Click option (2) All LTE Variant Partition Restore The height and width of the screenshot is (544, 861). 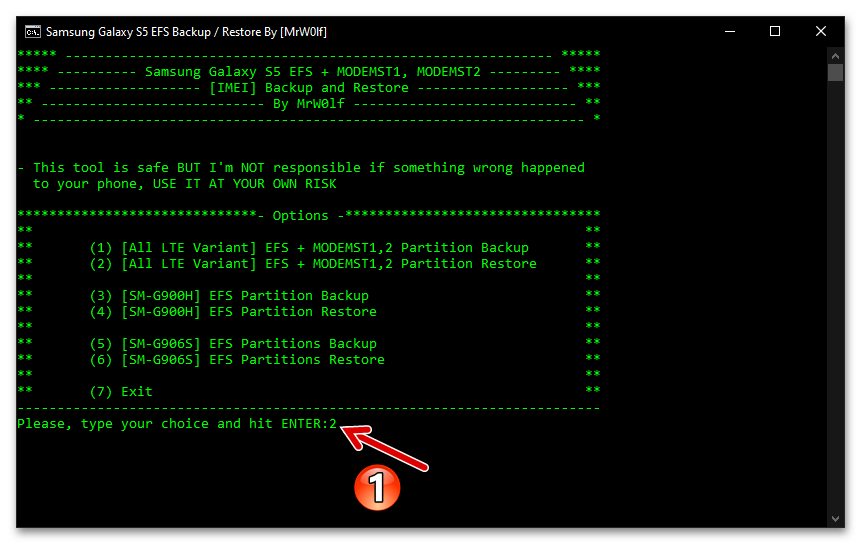313,264
